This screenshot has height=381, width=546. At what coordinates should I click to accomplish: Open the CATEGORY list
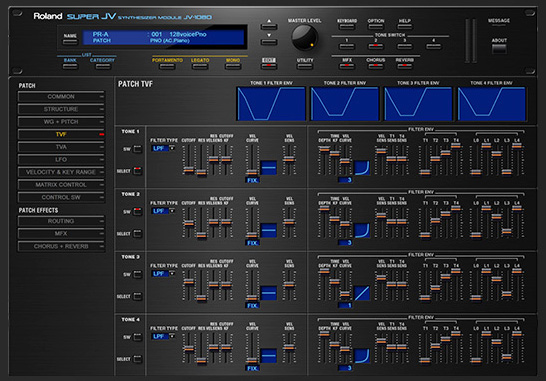(102, 66)
